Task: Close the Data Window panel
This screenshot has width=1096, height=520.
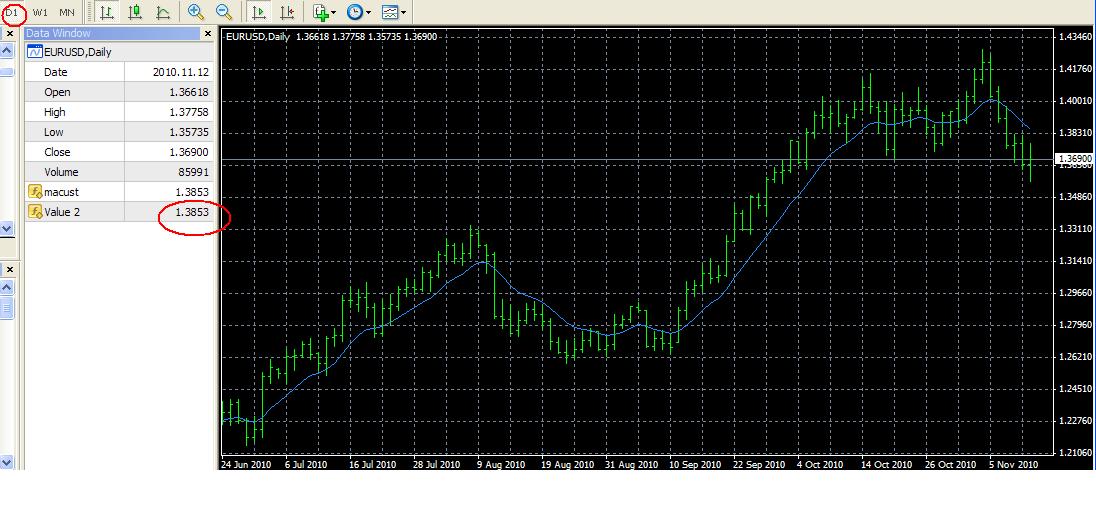Action: 208,34
